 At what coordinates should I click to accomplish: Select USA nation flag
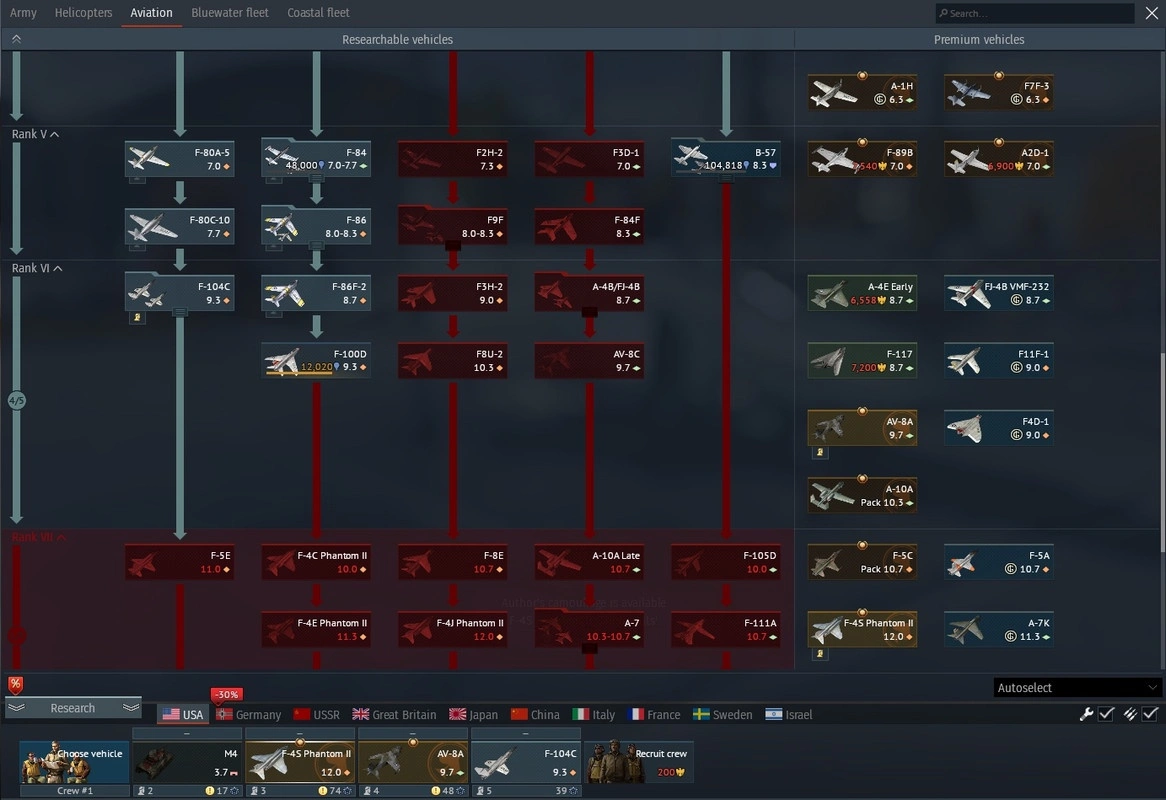coord(183,714)
